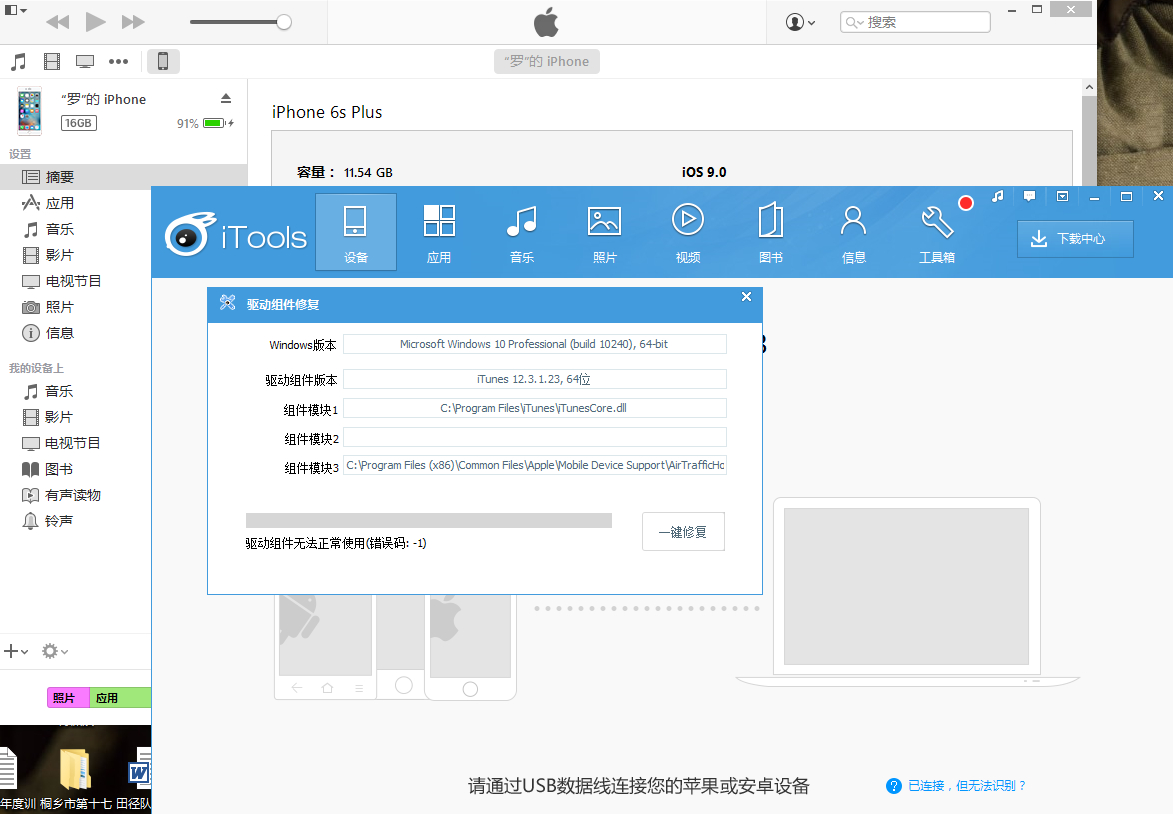Click the iTools music note titlebar icon
The width and height of the screenshot is (1173, 814).
997,196
